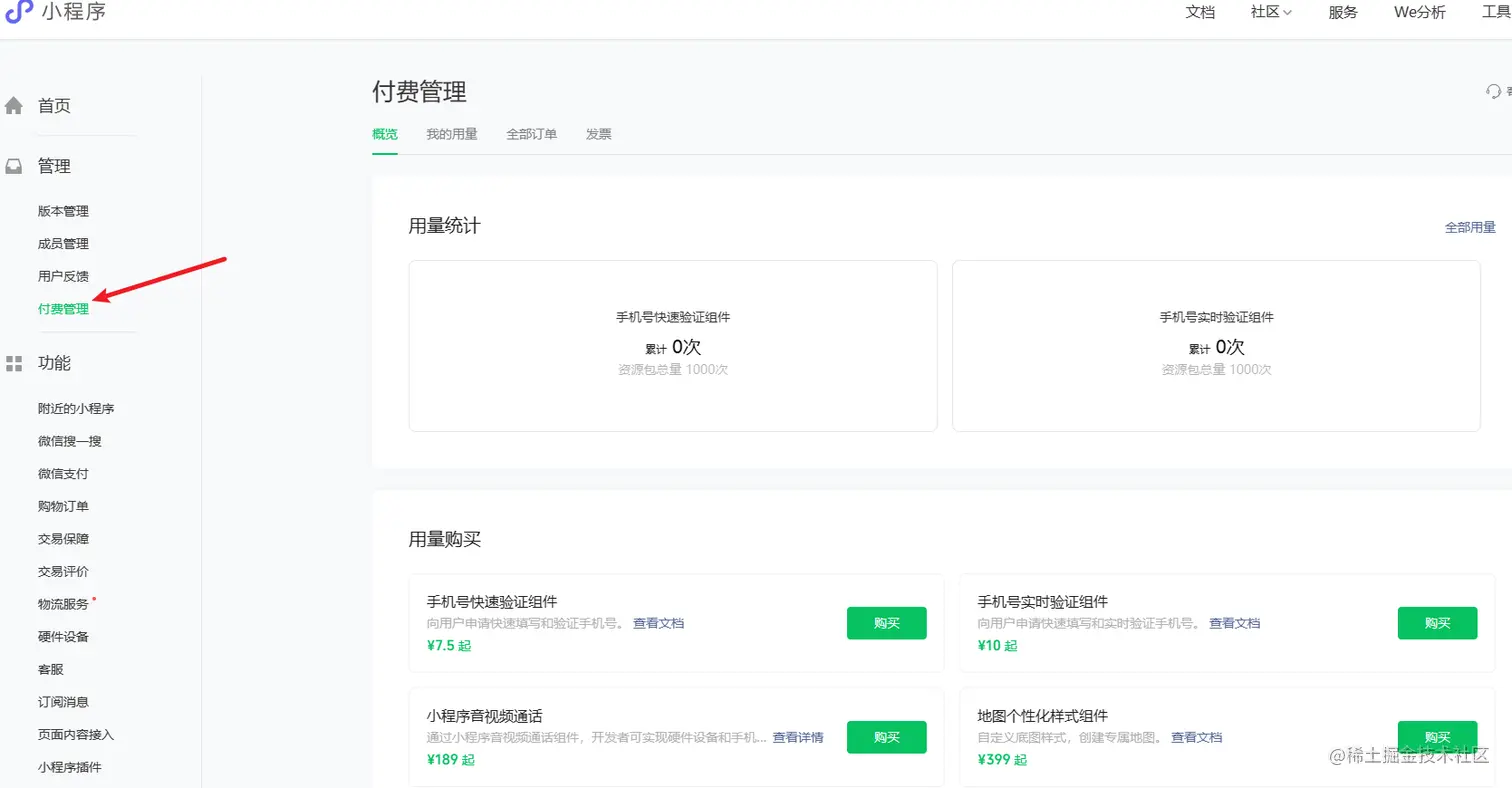Open 查看文档 for 手机号快速验证组件
This screenshot has height=788, width=1512.
[658, 623]
